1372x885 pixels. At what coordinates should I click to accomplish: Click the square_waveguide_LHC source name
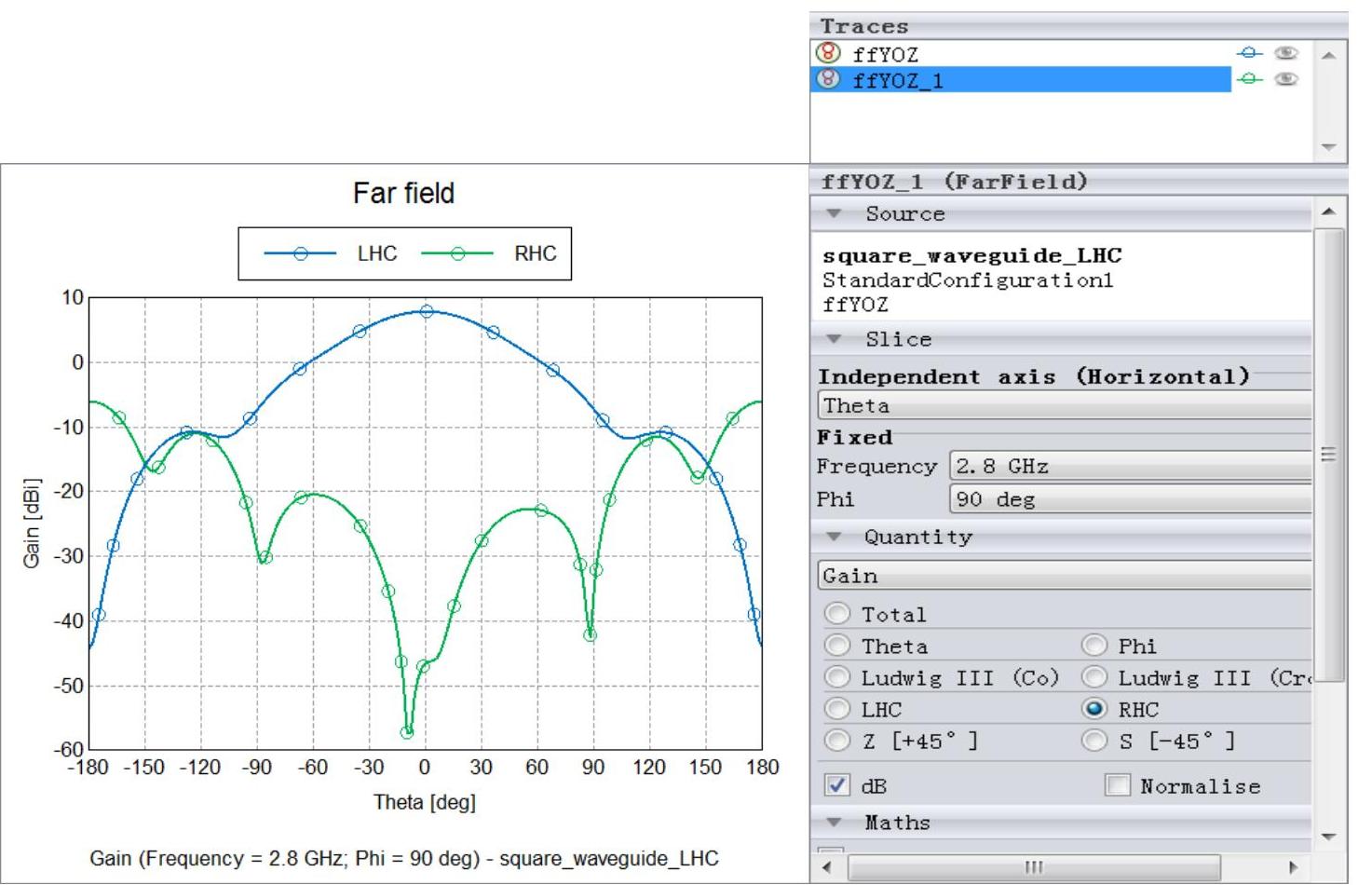(971, 255)
